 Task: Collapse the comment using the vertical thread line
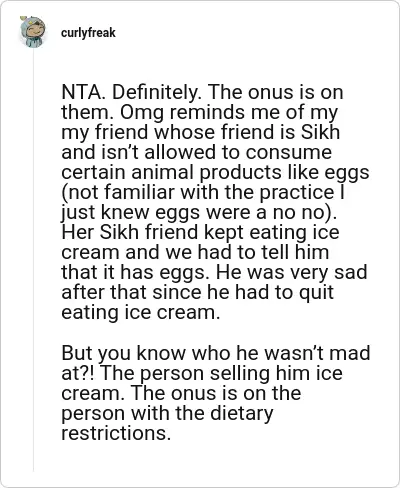pos(33,260)
